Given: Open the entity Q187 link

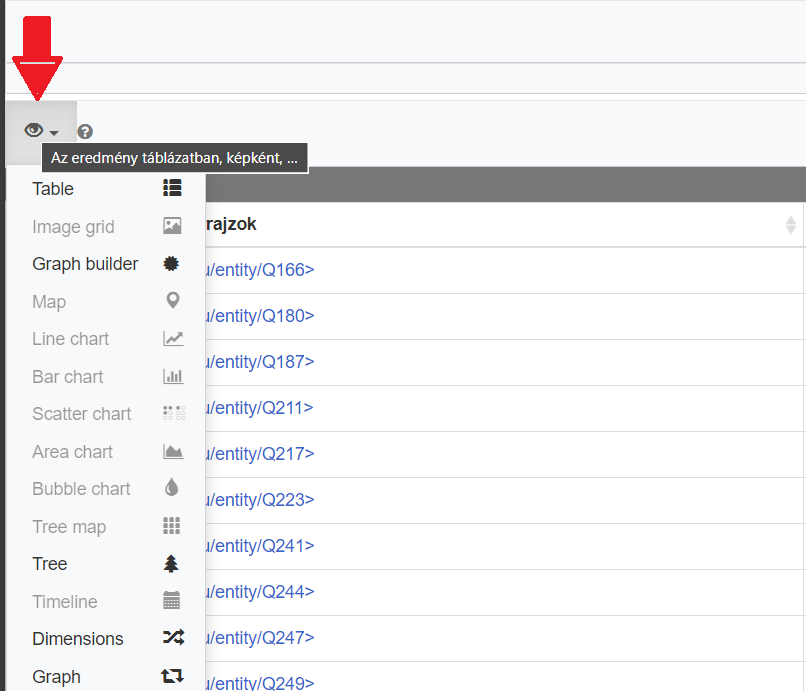Looking at the screenshot, I should 260,362.
